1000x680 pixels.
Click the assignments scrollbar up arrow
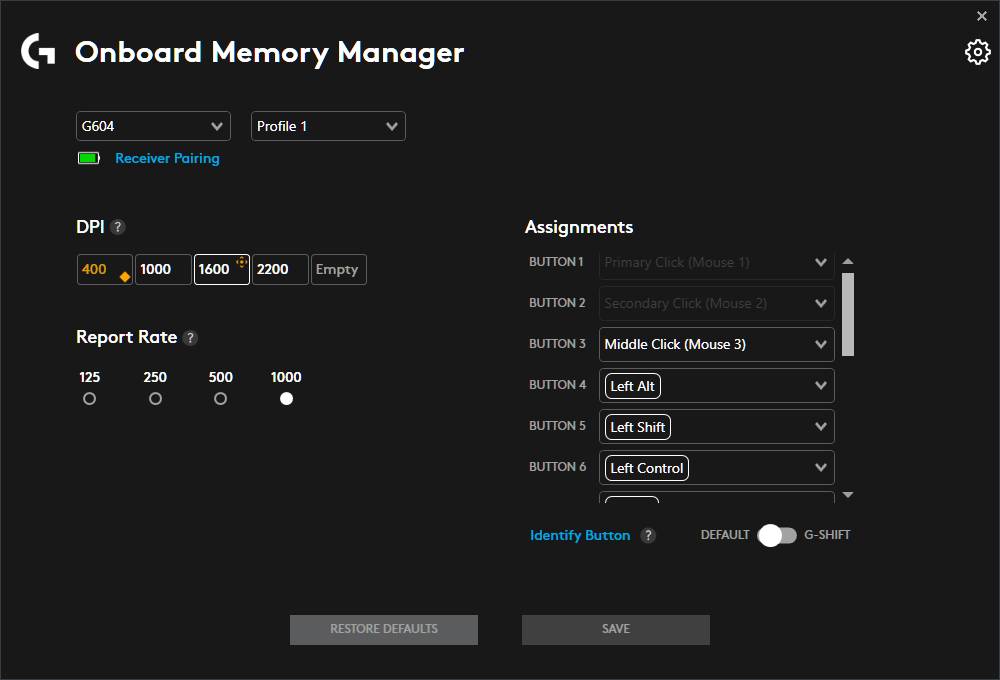click(848, 262)
